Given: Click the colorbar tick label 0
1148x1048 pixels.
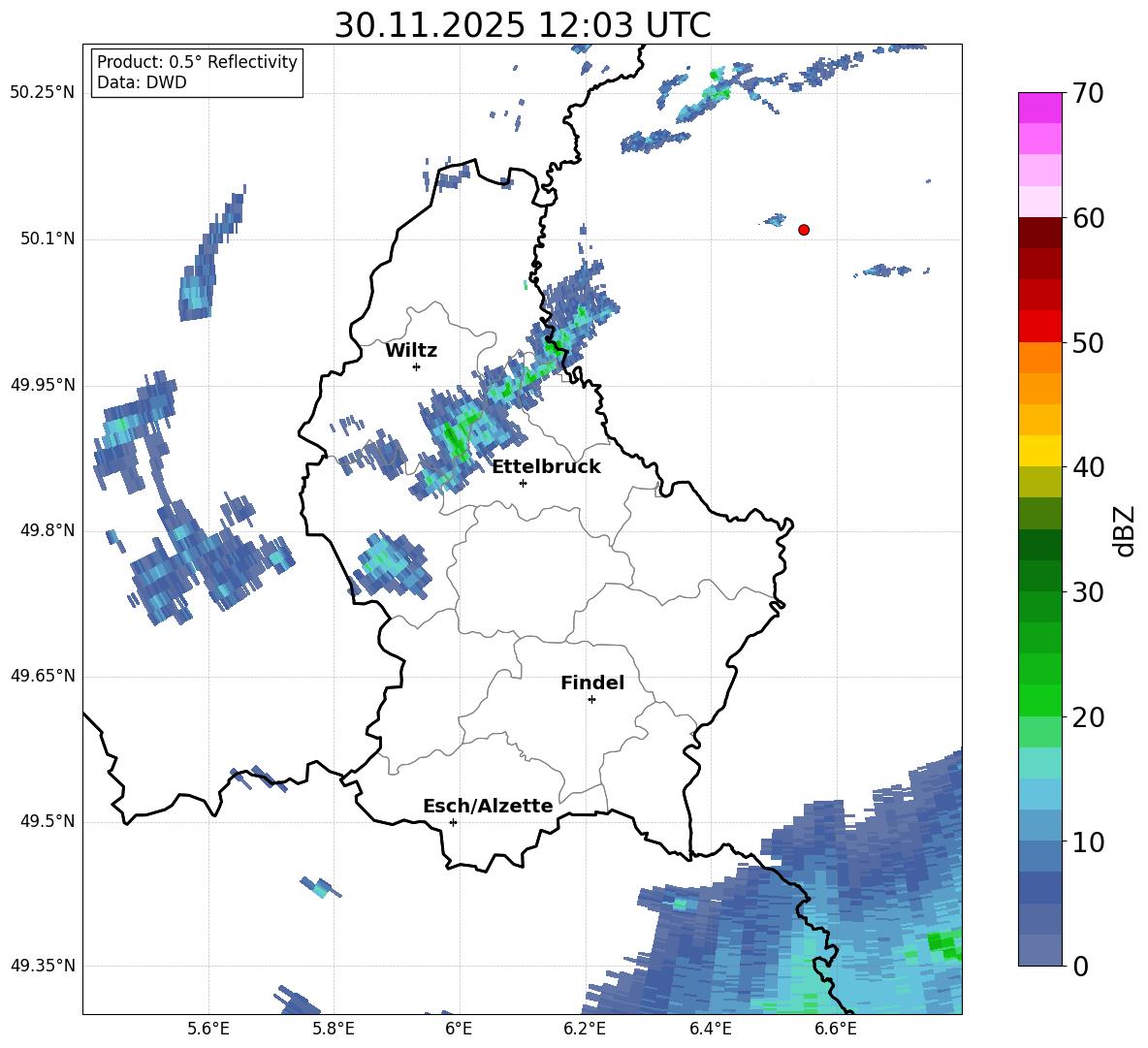Looking at the screenshot, I should coord(1080,966).
